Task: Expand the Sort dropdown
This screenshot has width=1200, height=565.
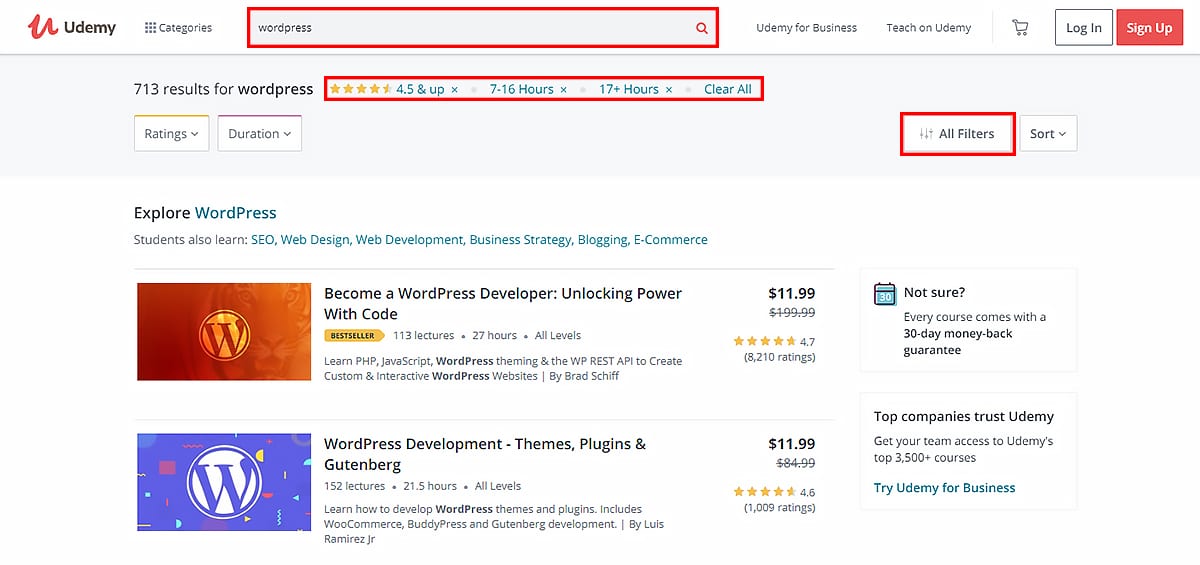Action: [1048, 134]
